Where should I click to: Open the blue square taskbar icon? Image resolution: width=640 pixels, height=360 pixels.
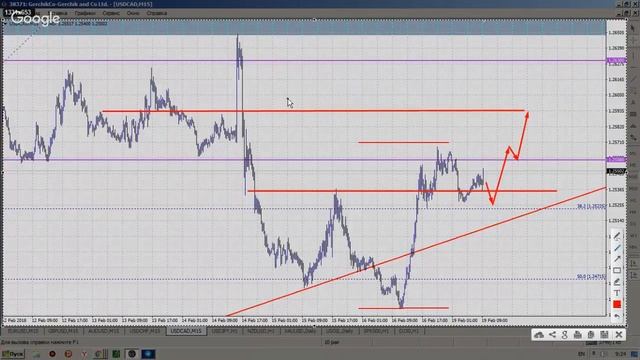pos(148,354)
